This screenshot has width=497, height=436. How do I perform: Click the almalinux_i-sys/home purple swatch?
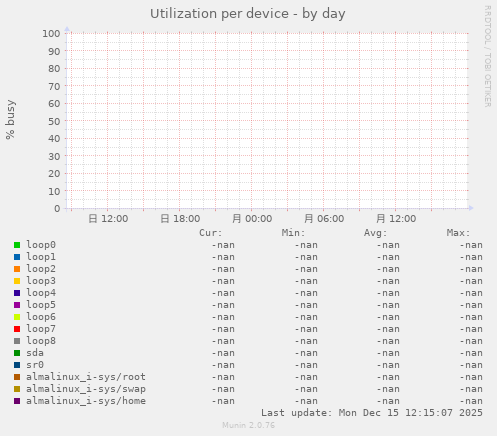pos(17,401)
